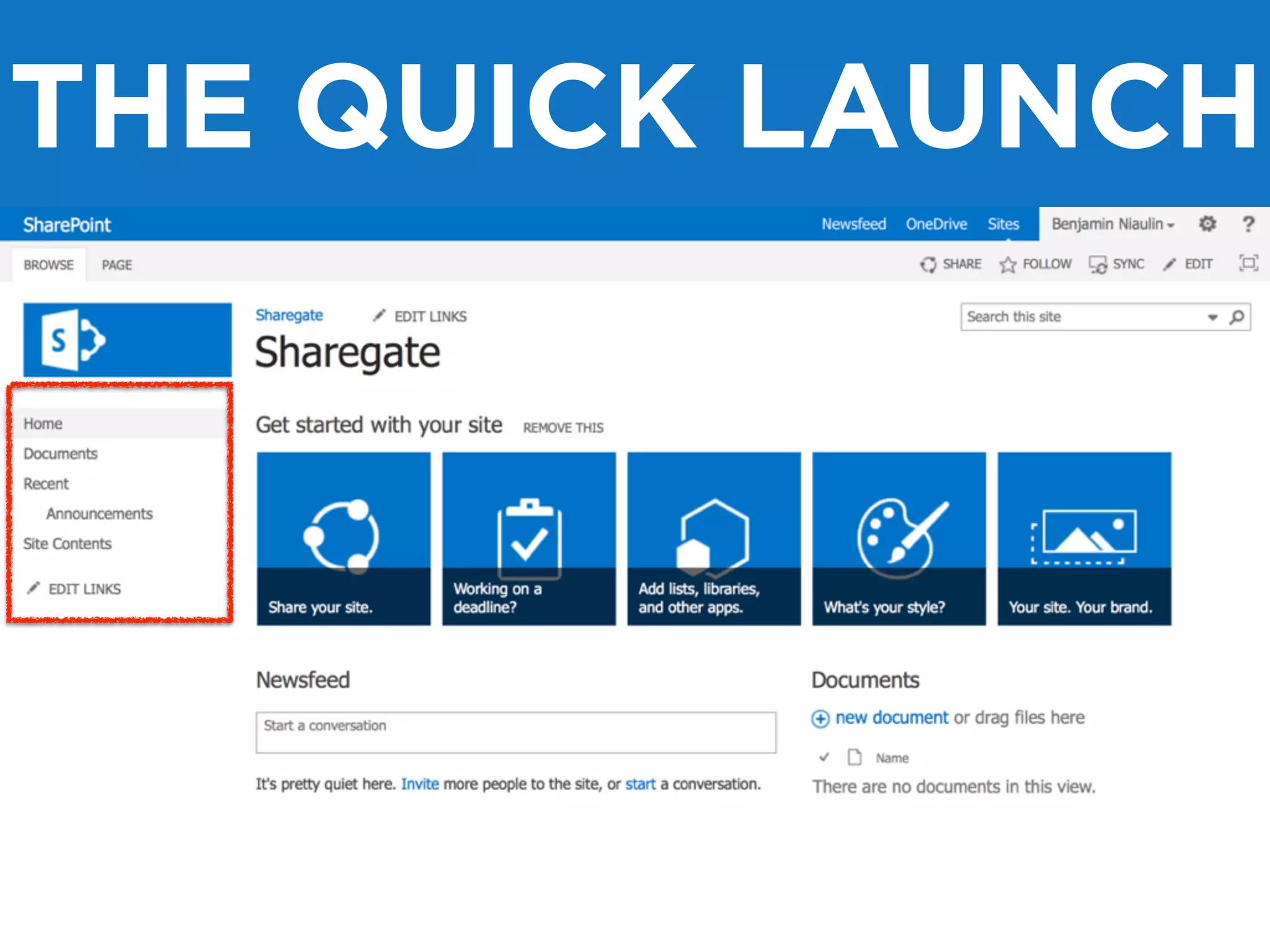Toggle focus on content fullscreen icon

(x=1248, y=263)
